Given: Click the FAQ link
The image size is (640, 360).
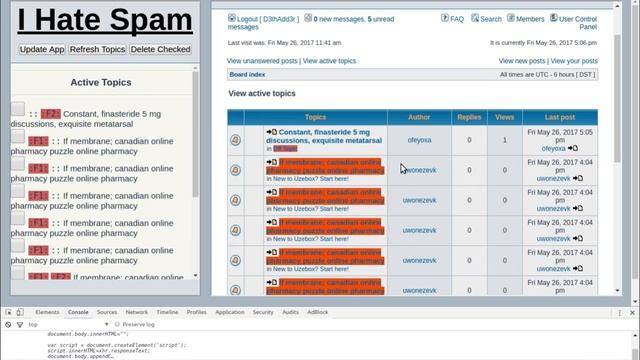Looking at the screenshot, I should 457,19.
